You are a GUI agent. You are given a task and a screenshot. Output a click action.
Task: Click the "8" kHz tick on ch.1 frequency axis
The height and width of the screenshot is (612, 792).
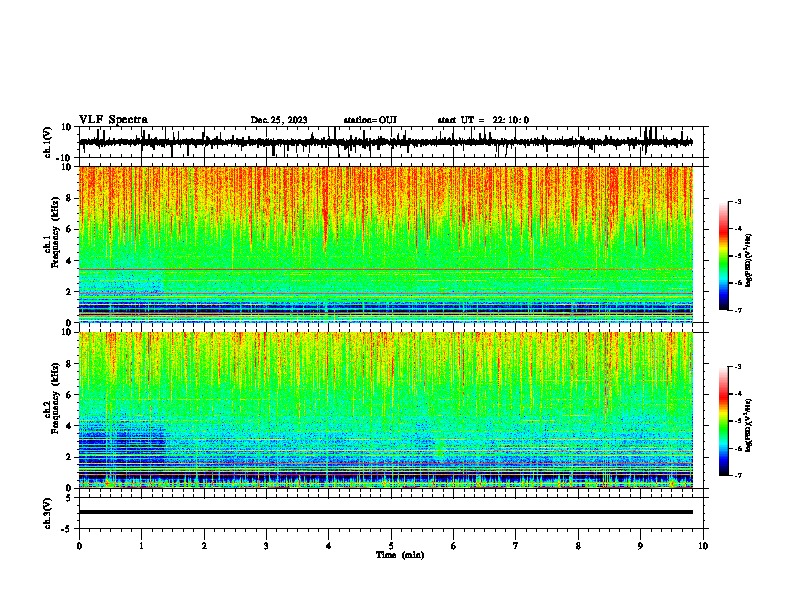point(70,198)
